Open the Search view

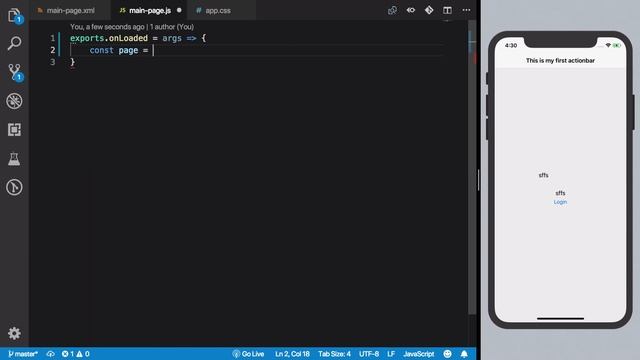click(14, 43)
